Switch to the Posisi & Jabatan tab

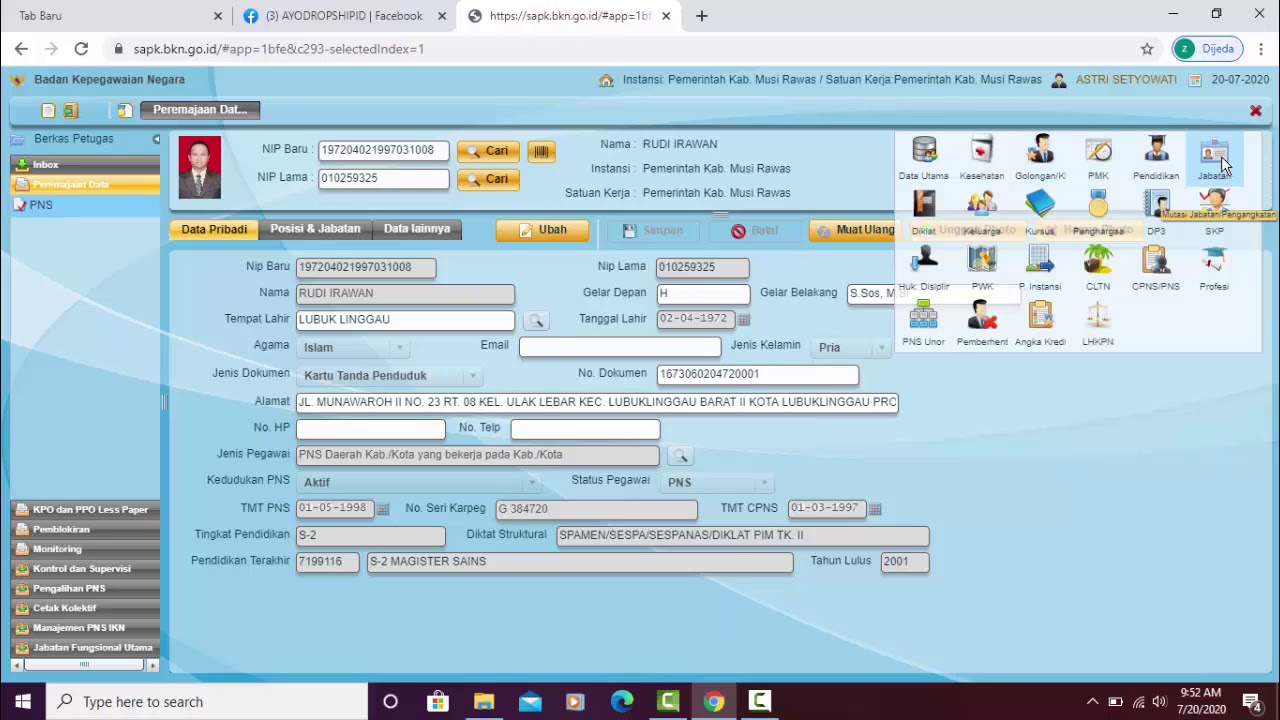tap(315, 229)
